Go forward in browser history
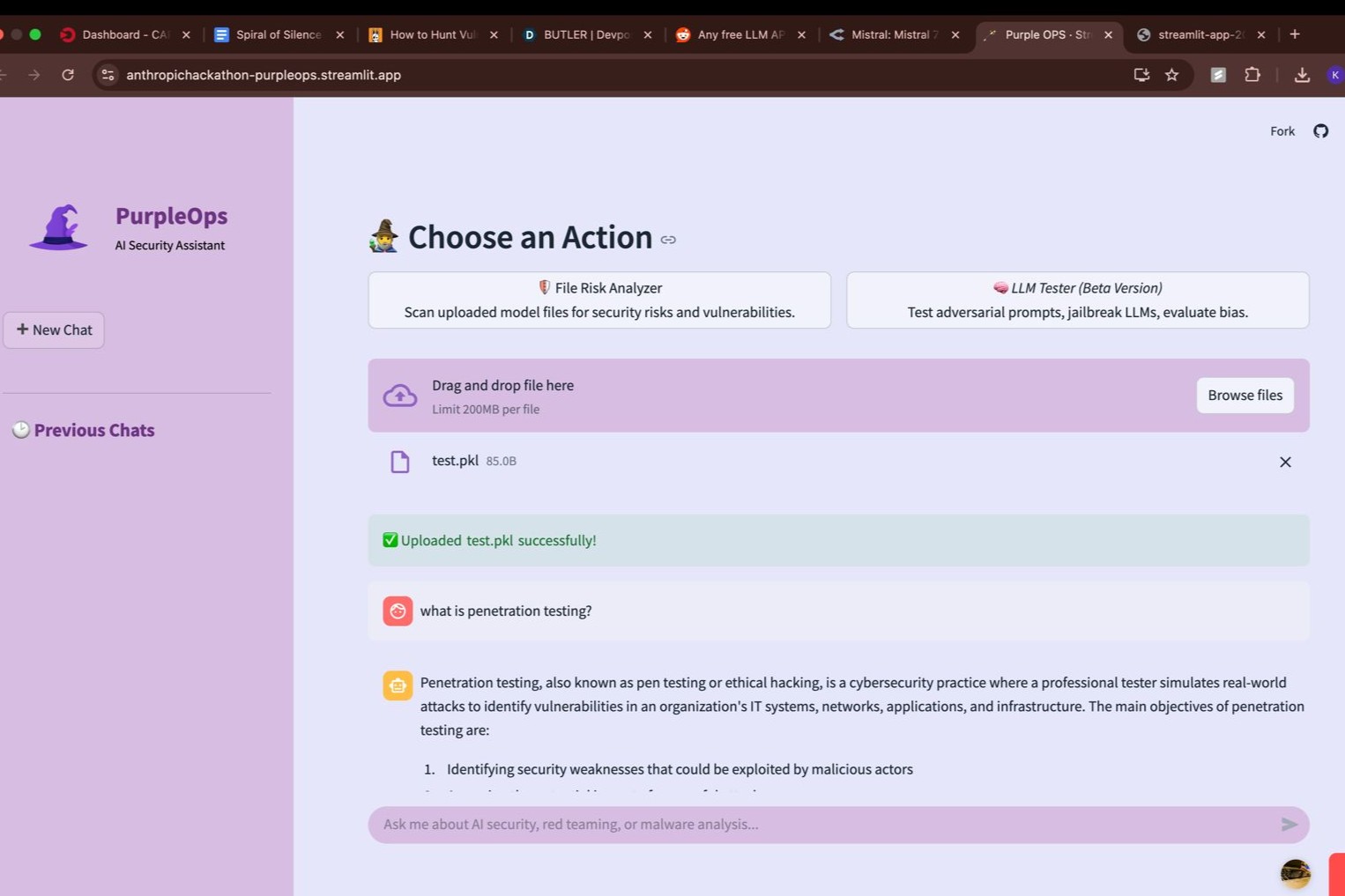Image resolution: width=1345 pixels, height=896 pixels. click(33, 75)
